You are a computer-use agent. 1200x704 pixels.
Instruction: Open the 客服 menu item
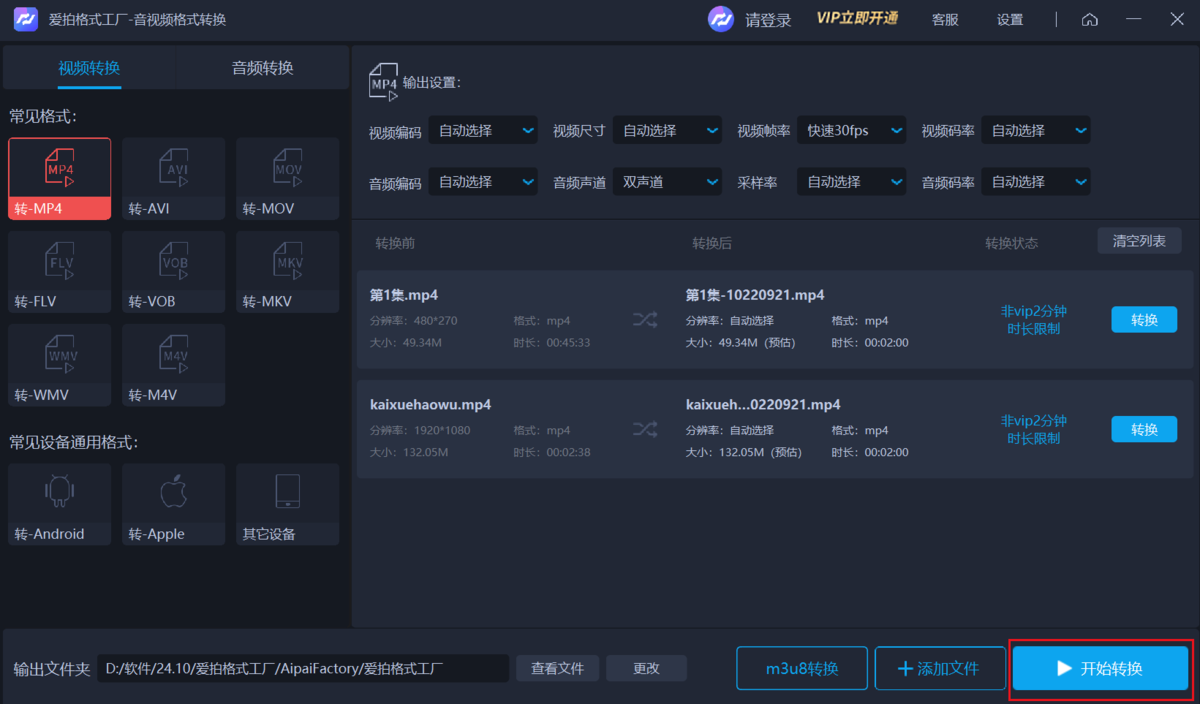point(944,18)
